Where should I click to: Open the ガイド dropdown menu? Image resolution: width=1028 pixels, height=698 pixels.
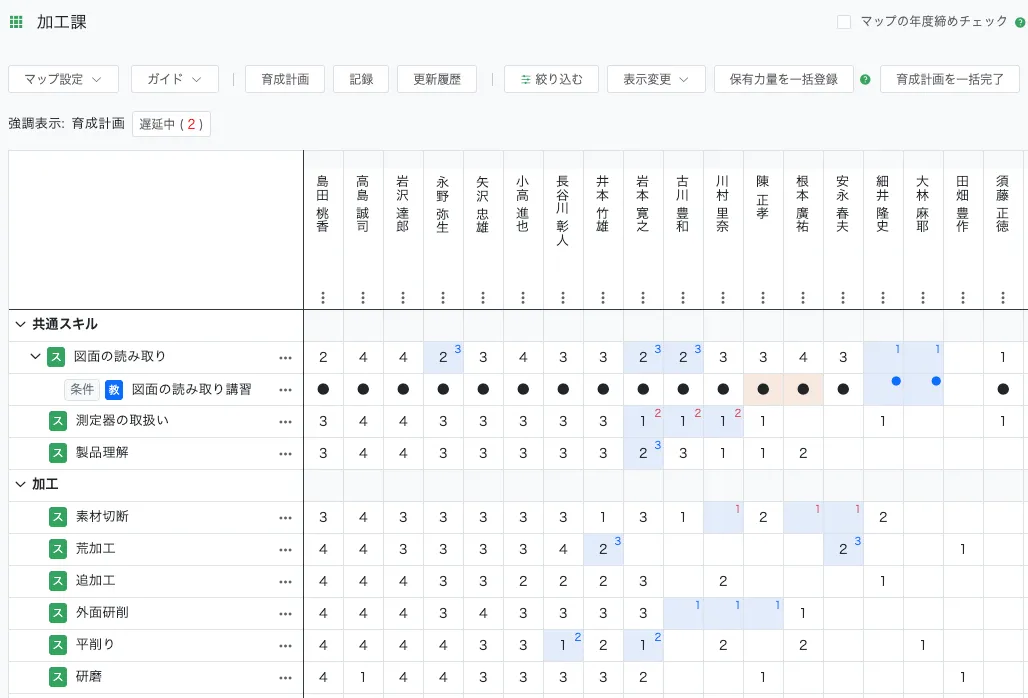(x=174, y=79)
